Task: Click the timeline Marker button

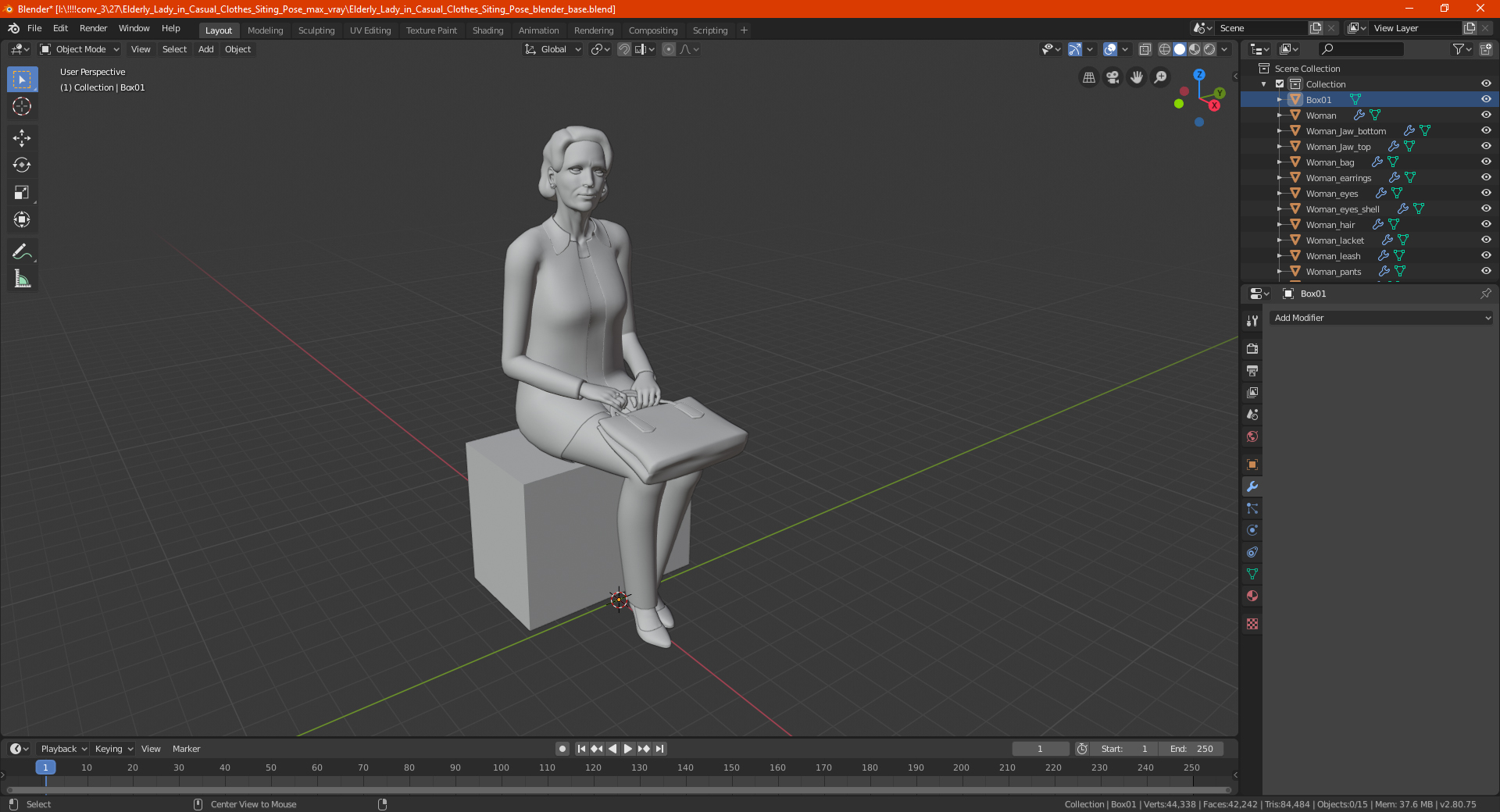Action: click(x=187, y=749)
